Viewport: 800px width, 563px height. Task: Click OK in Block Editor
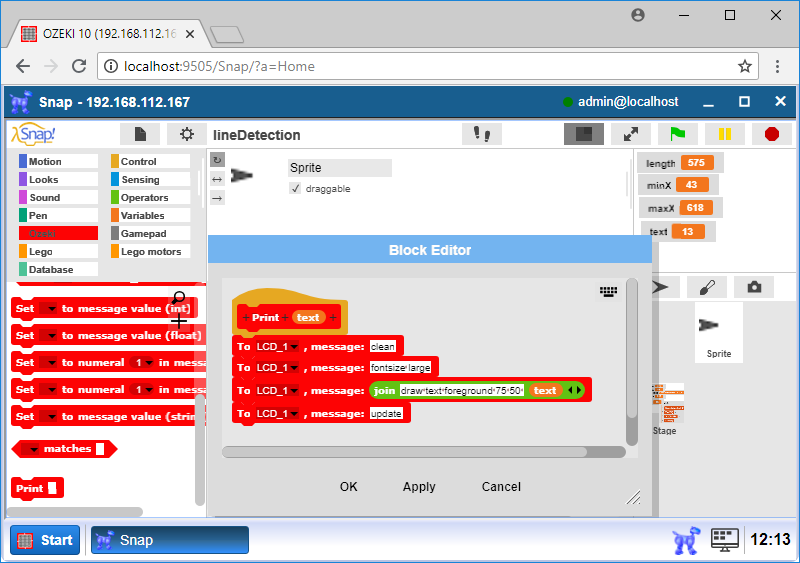(x=348, y=486)
